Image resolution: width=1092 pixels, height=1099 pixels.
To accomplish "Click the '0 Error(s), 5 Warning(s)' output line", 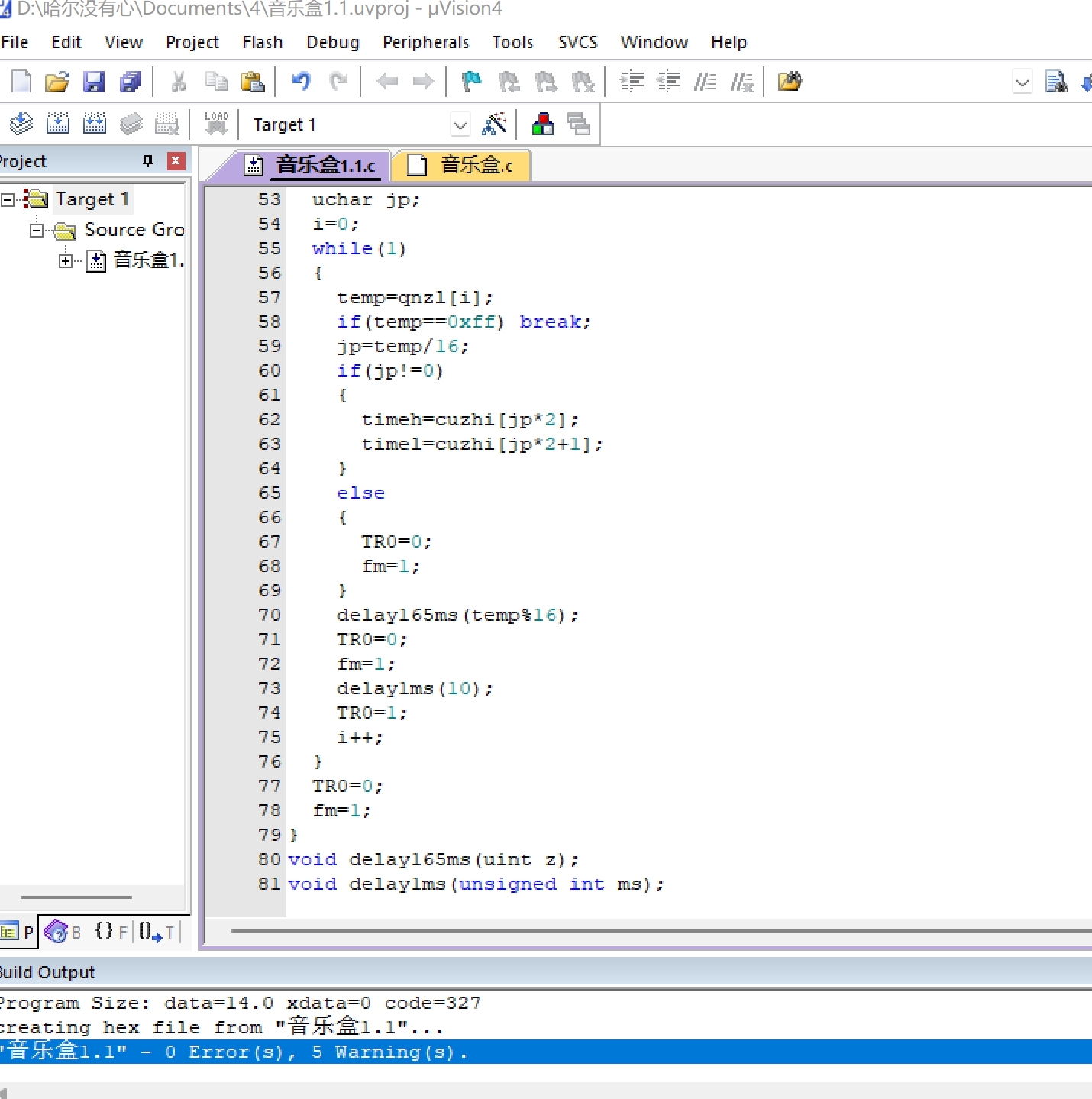I will click(546, 1052).
